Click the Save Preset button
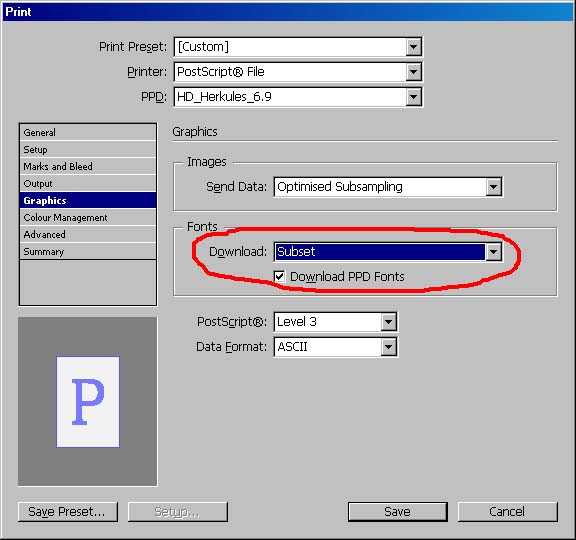Screen dimensions: 576x540 tap(68, 512)
